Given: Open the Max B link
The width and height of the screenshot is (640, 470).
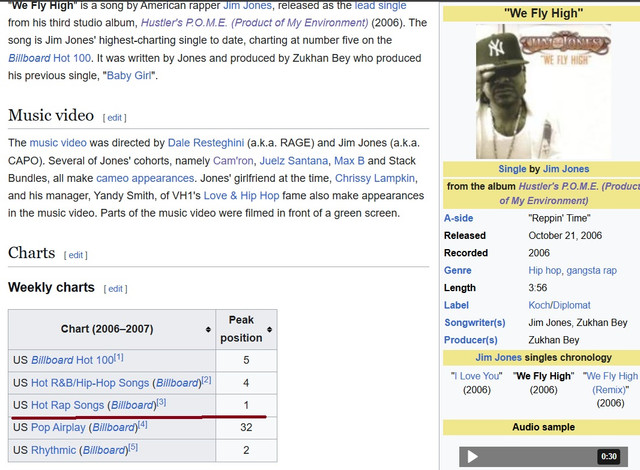Looking at the screenshot, I should tap(349, 161).
